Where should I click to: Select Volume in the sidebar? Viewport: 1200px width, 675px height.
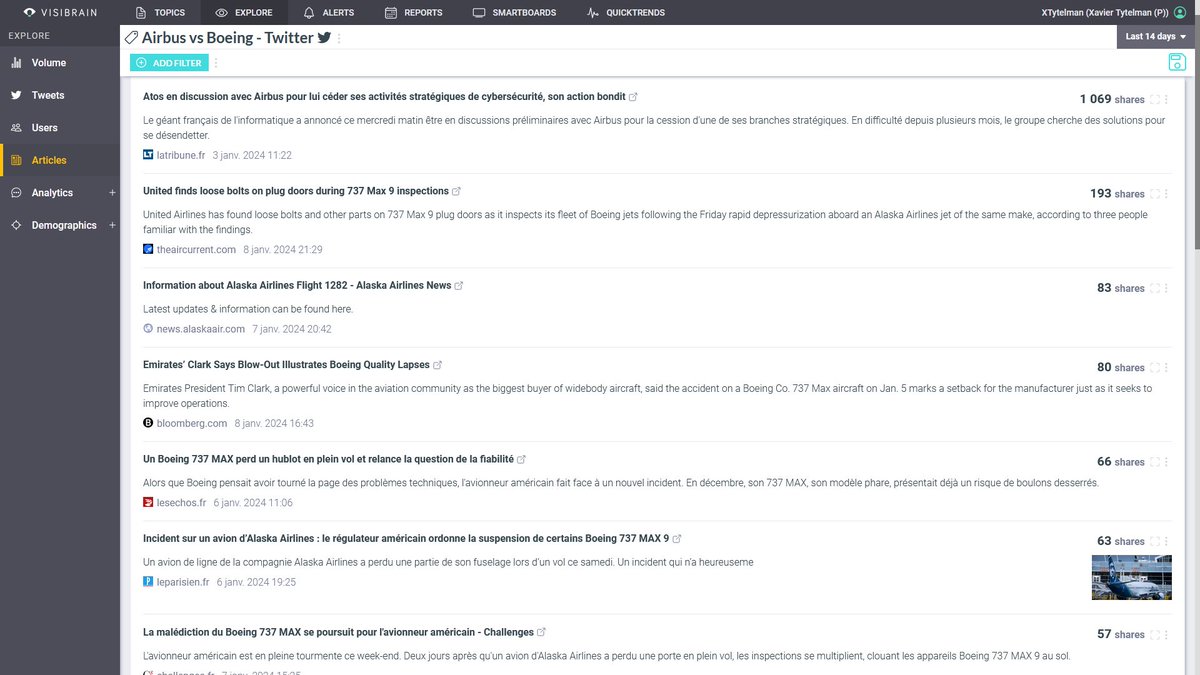(59, 63)
